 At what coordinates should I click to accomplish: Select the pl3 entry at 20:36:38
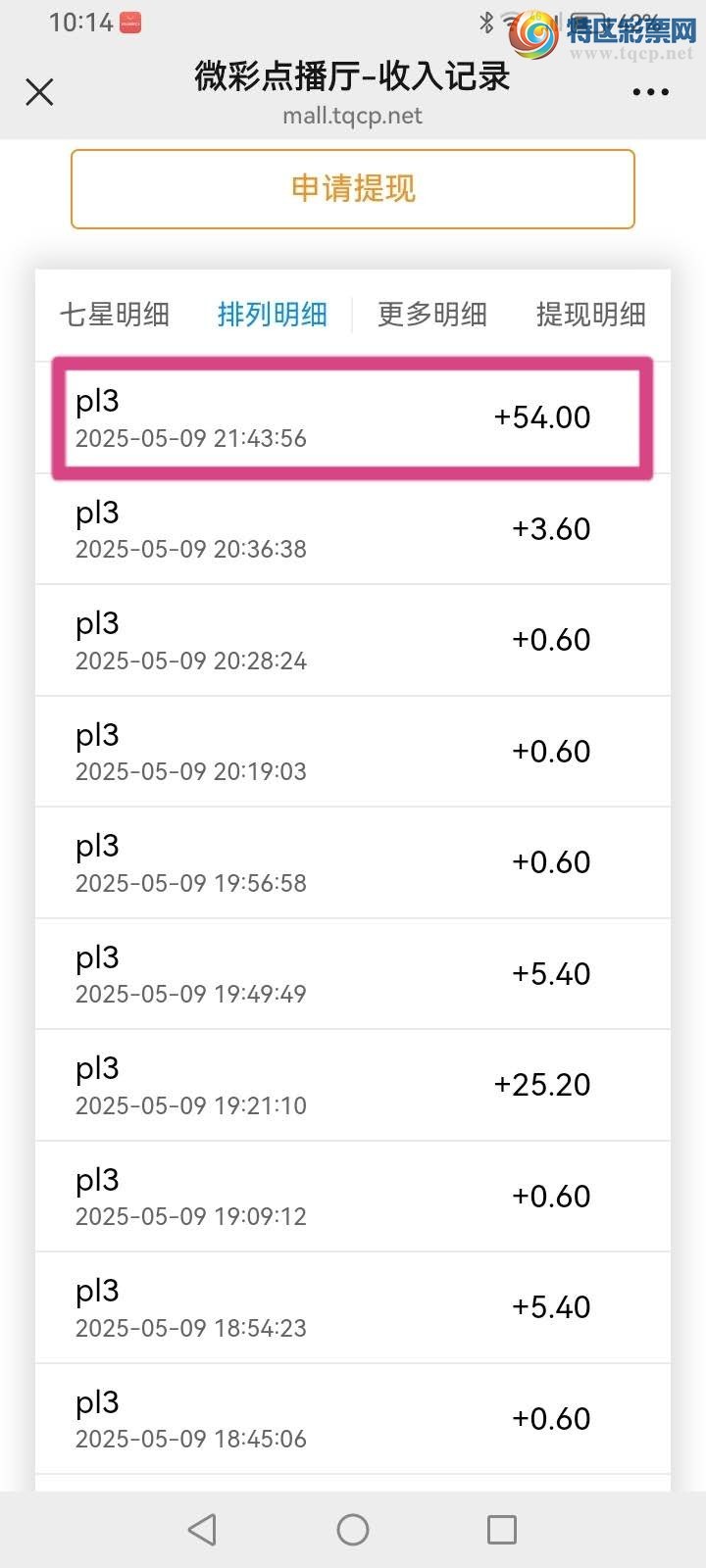pos(353,529)
